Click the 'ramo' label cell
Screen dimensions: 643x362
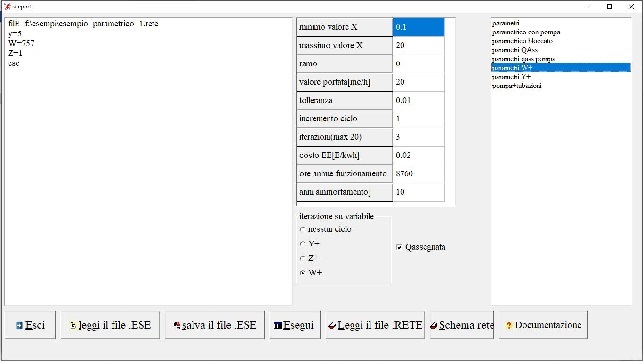[344, 64]
